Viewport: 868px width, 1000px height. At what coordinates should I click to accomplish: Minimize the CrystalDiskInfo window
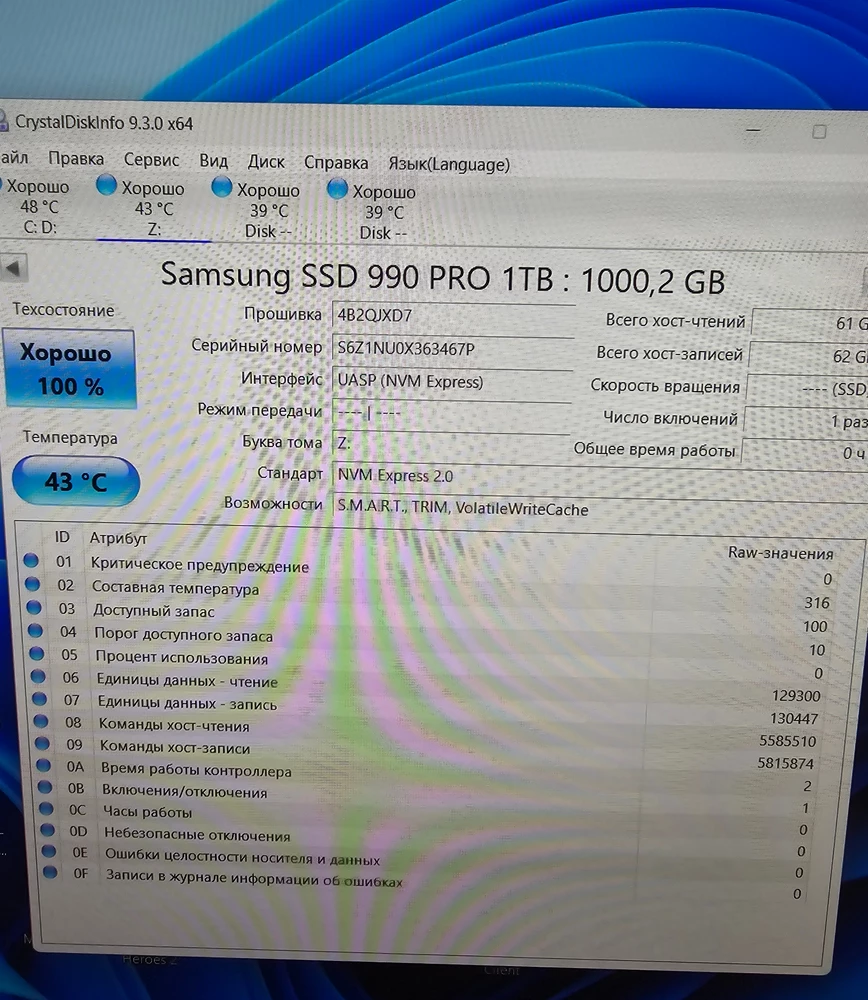coord(753,130)
